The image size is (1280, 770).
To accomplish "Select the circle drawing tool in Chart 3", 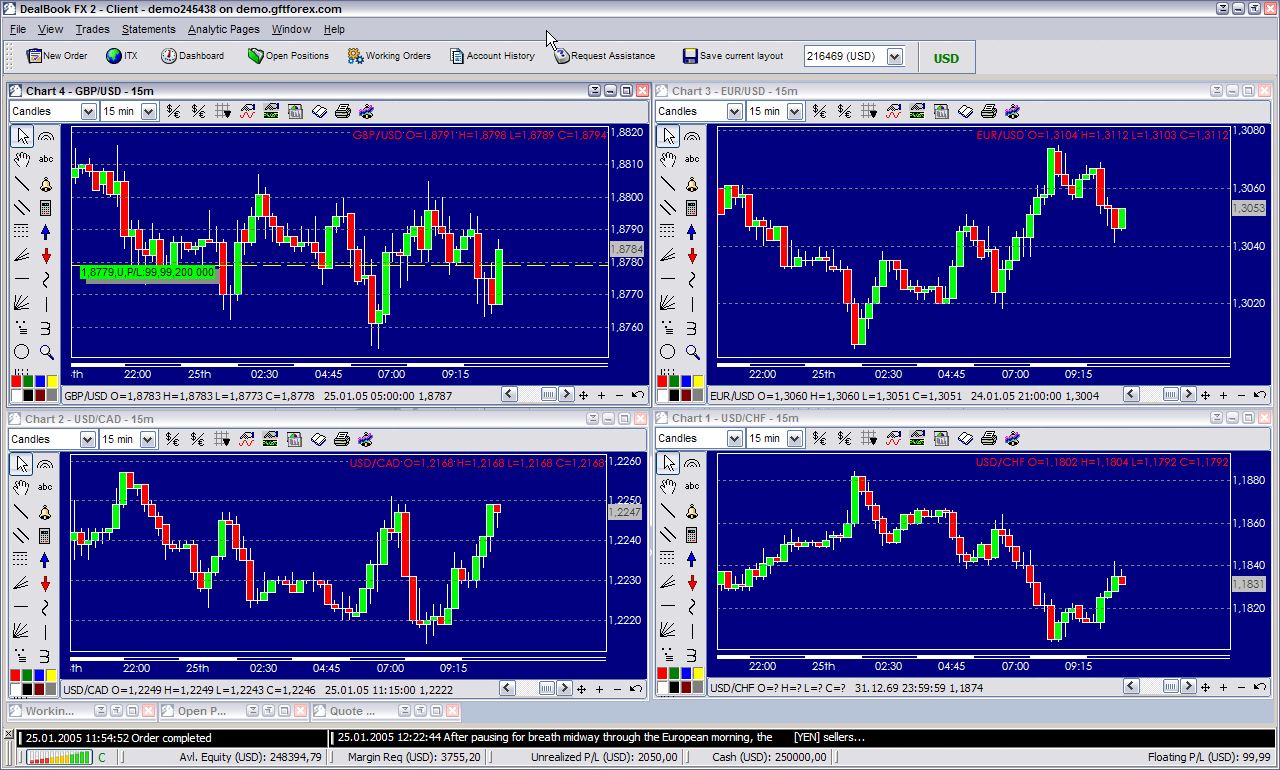I will [668, 352].
